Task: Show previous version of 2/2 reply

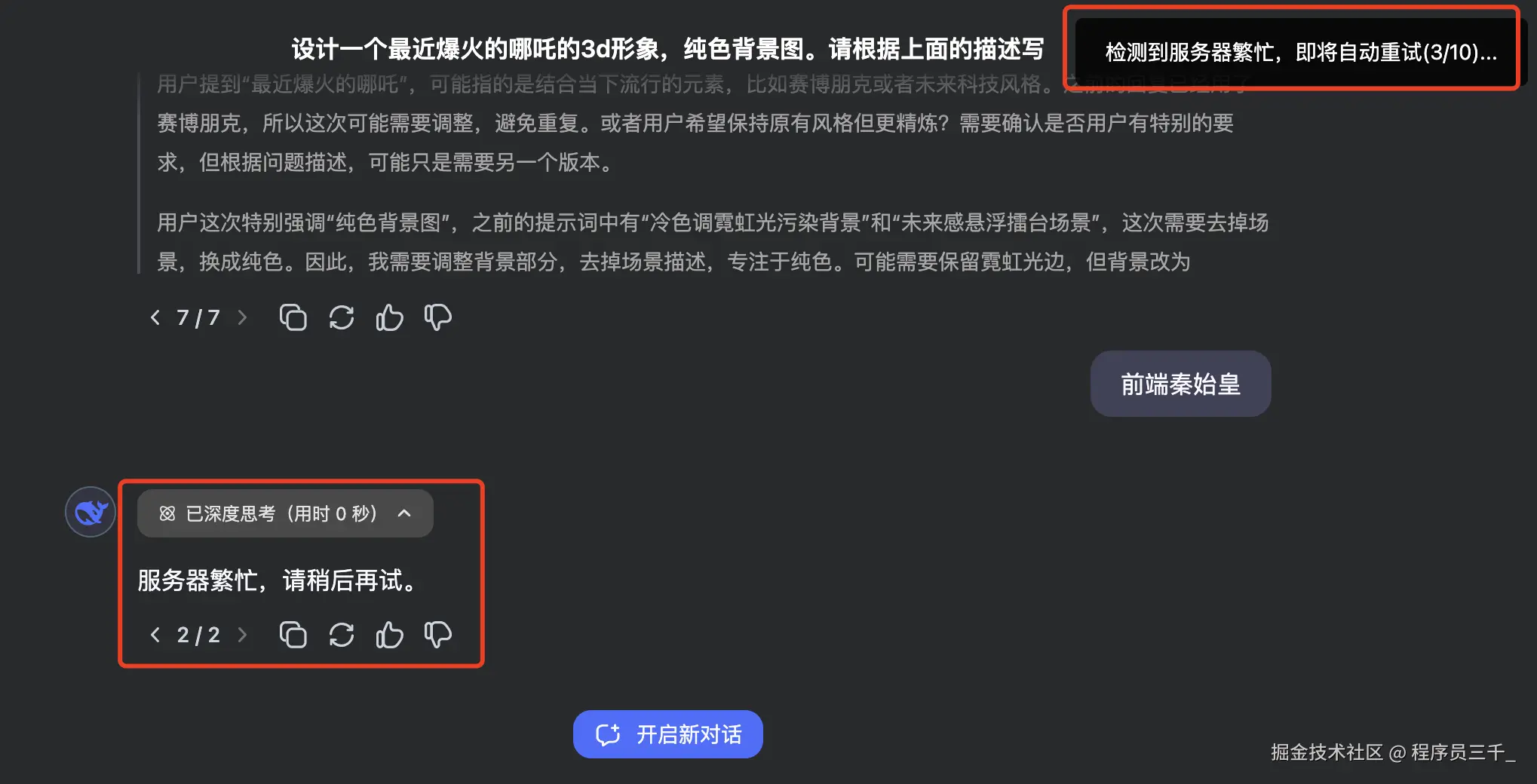Action: coord(155,635)
